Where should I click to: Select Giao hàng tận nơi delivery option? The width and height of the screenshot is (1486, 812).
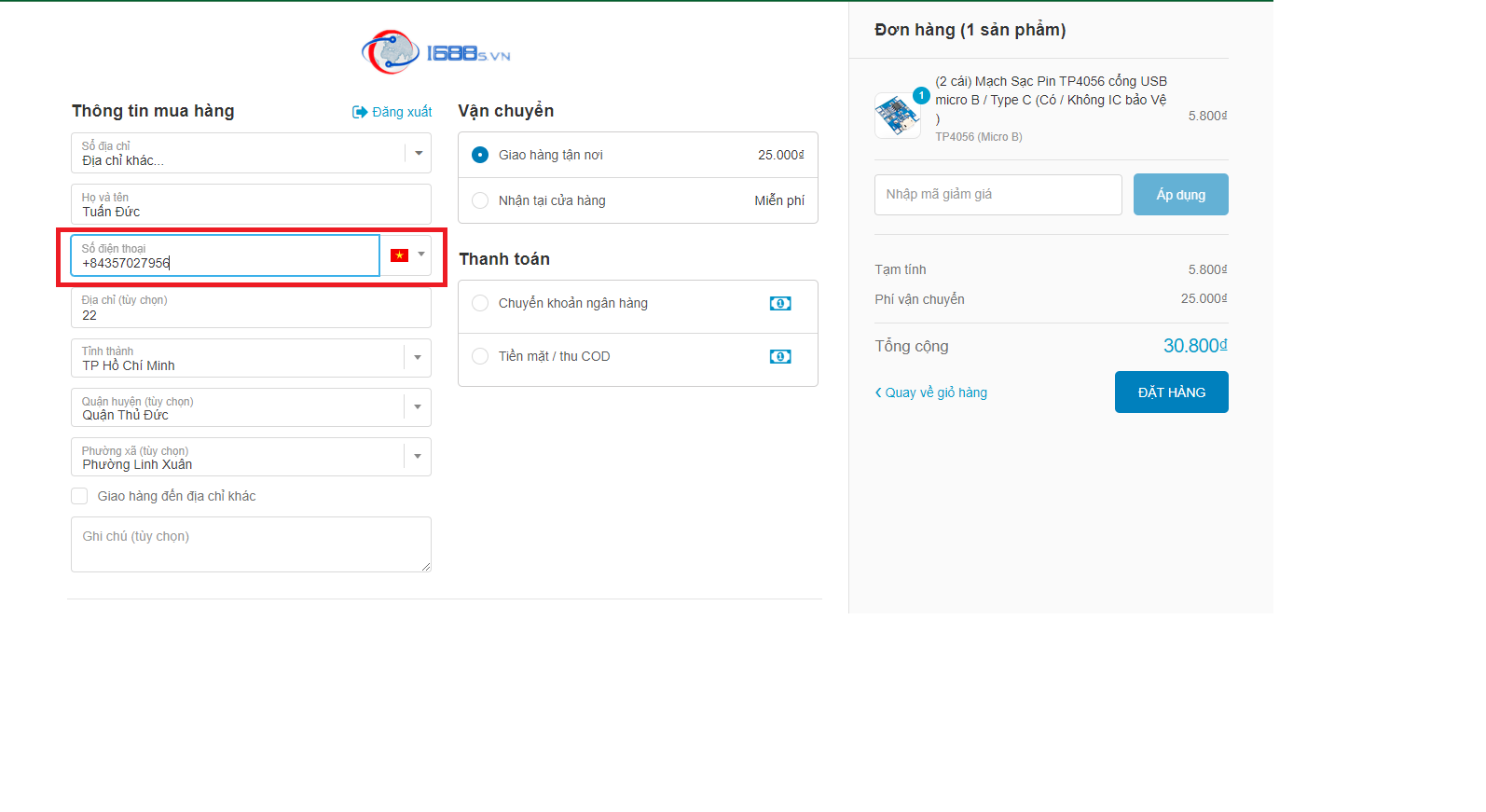click(x=480, y=155)
